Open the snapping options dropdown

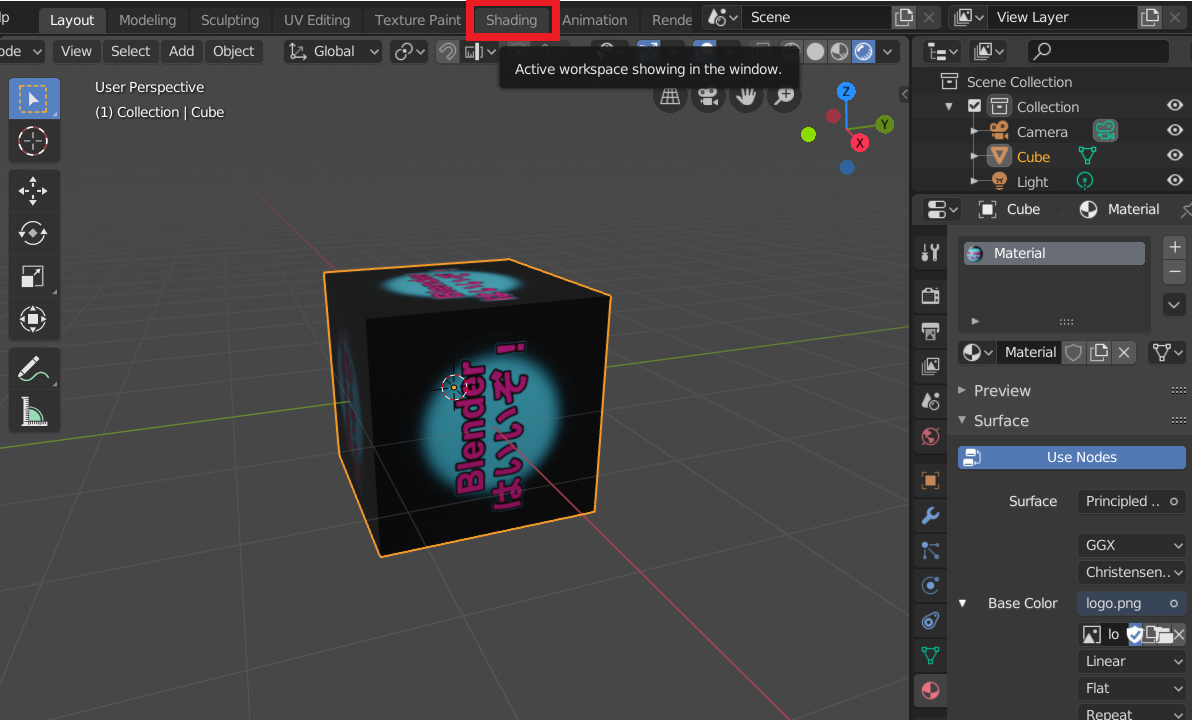tap(480, 52)
